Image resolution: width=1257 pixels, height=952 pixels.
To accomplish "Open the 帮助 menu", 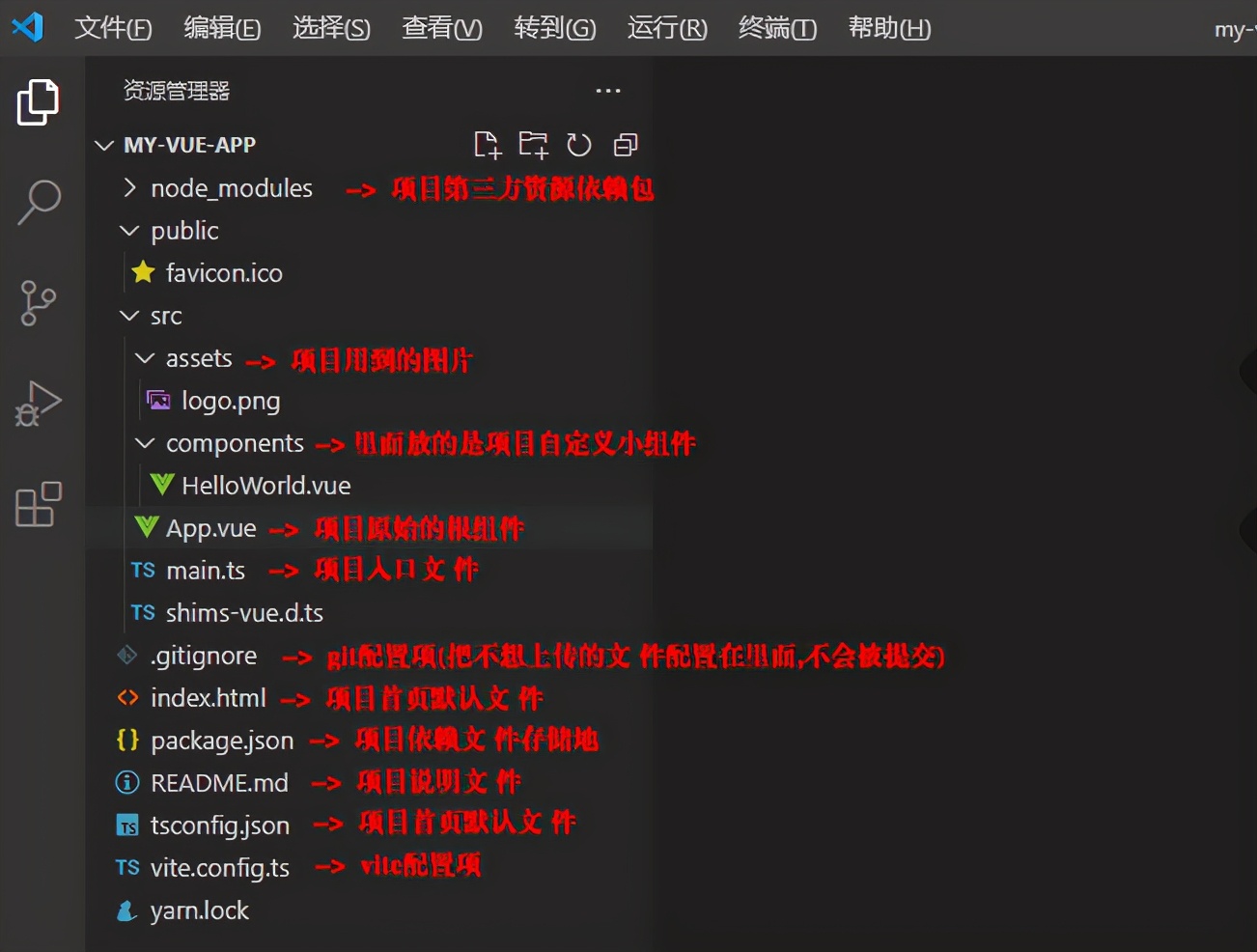I will (887, 28).
